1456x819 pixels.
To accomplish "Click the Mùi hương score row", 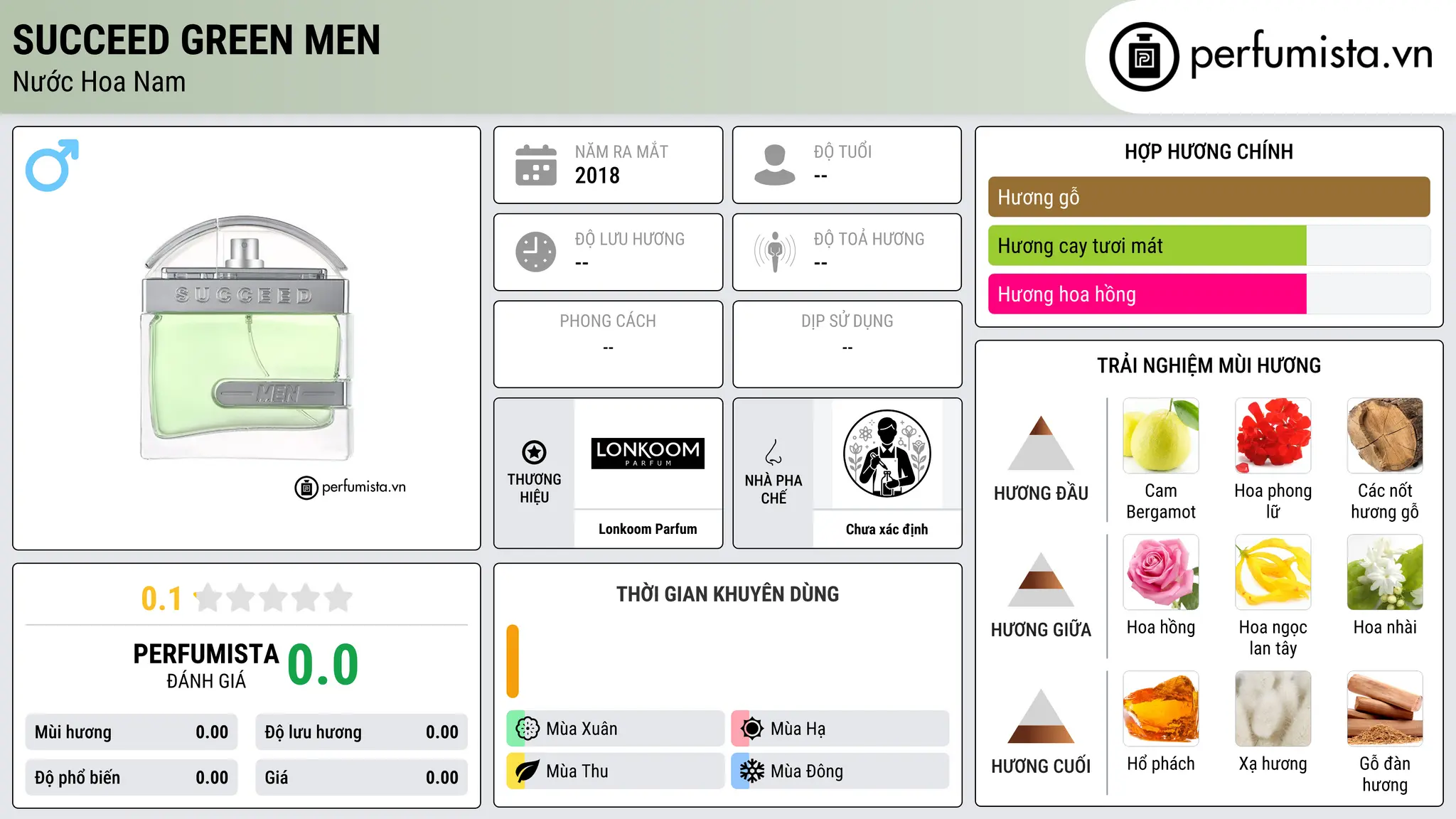I will (x=132, y=732).
